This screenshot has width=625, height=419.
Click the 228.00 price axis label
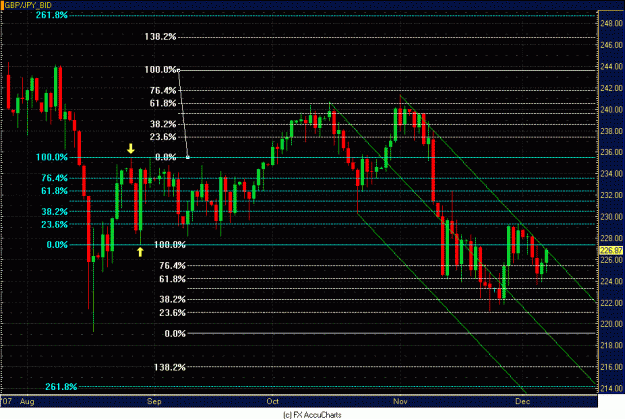611,238
